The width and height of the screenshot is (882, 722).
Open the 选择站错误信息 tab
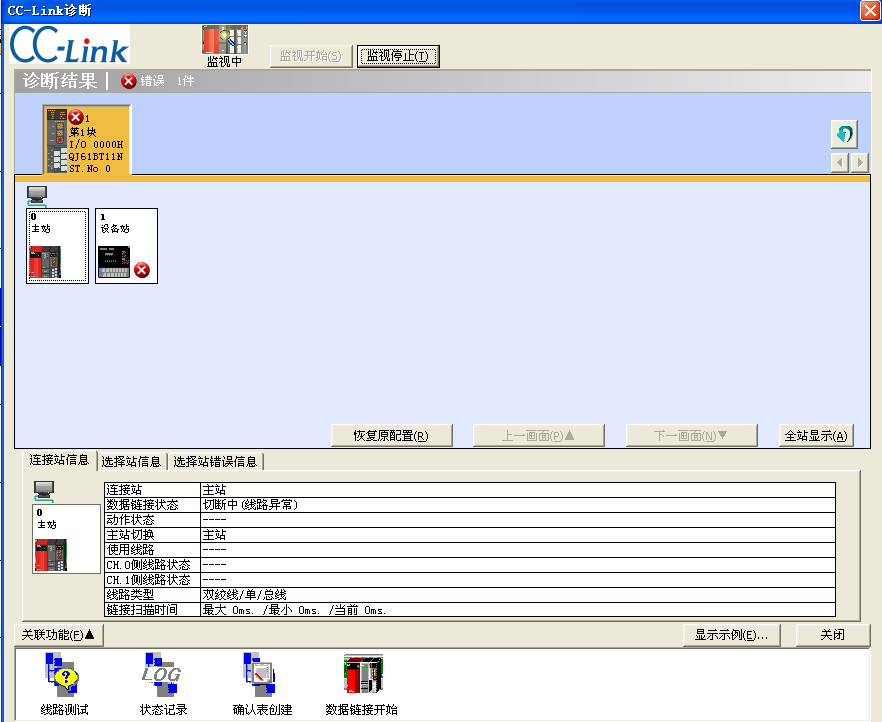pyautogui.click(x=215, y=462)
